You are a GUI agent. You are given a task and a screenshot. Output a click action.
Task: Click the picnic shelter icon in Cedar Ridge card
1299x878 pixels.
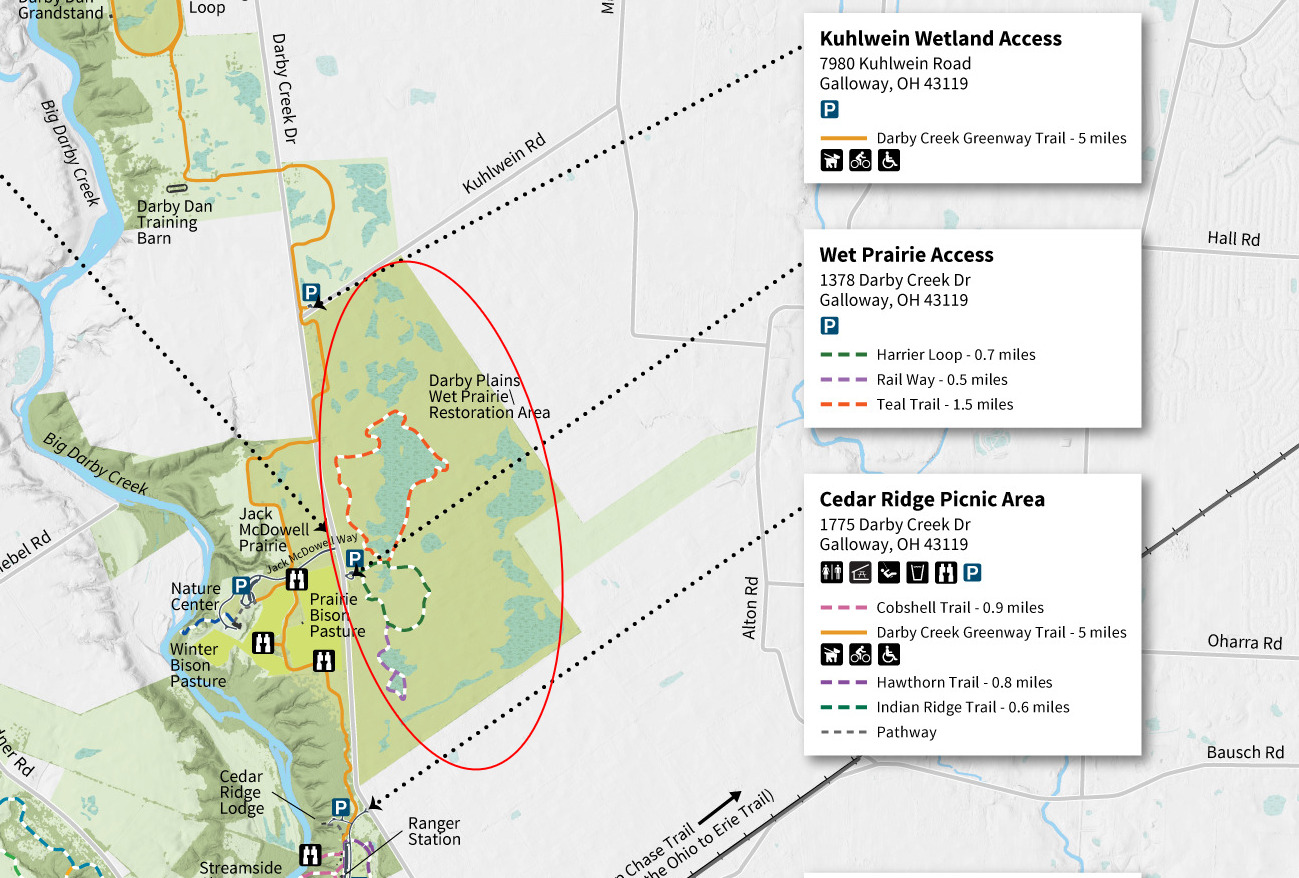(860, 573)
